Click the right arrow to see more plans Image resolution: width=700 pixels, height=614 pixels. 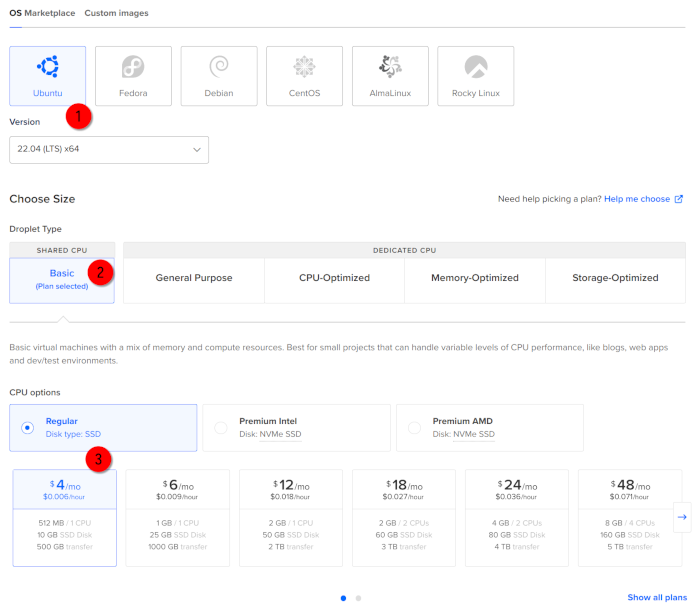click(x=682, y=517)
